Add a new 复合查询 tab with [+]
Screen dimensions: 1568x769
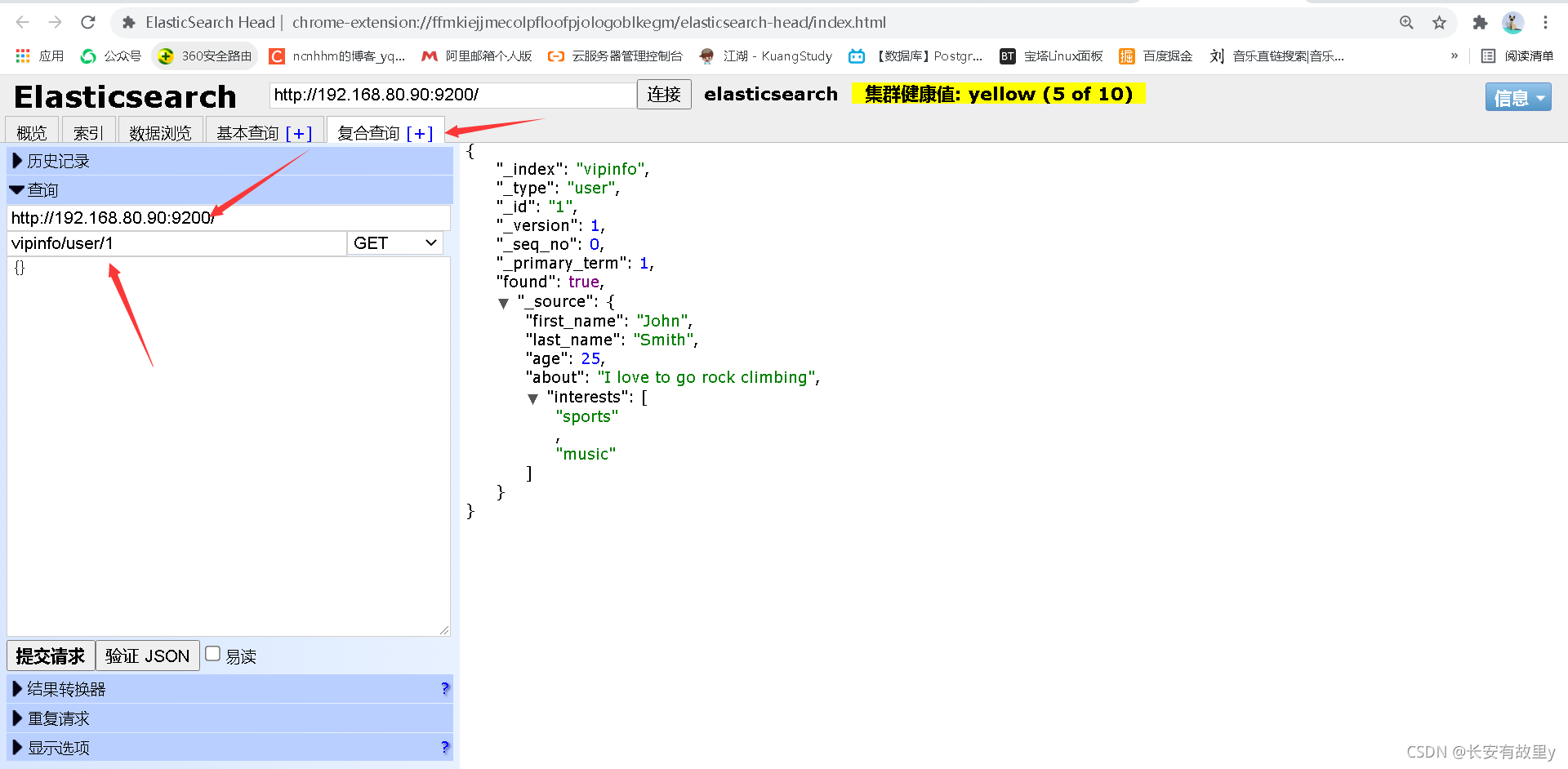pos(420,133)
